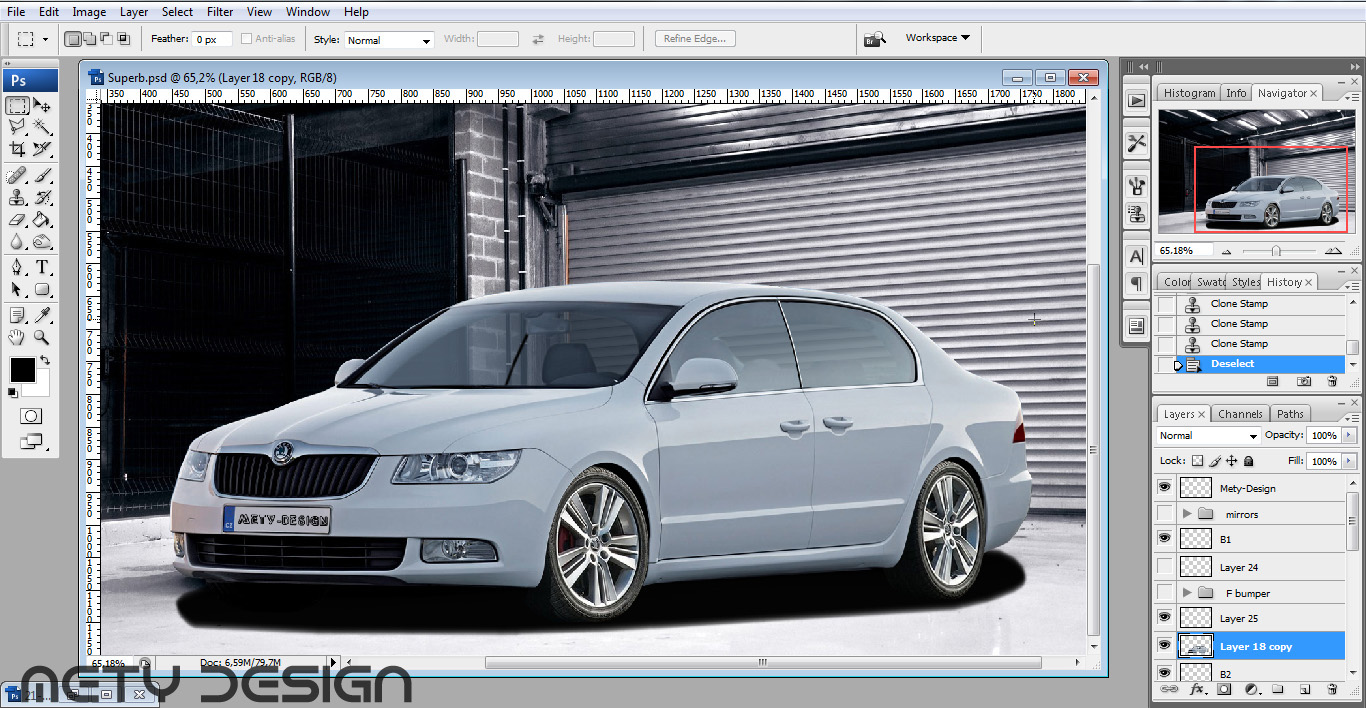Expand the mirrors layer group

[1187, 514]
